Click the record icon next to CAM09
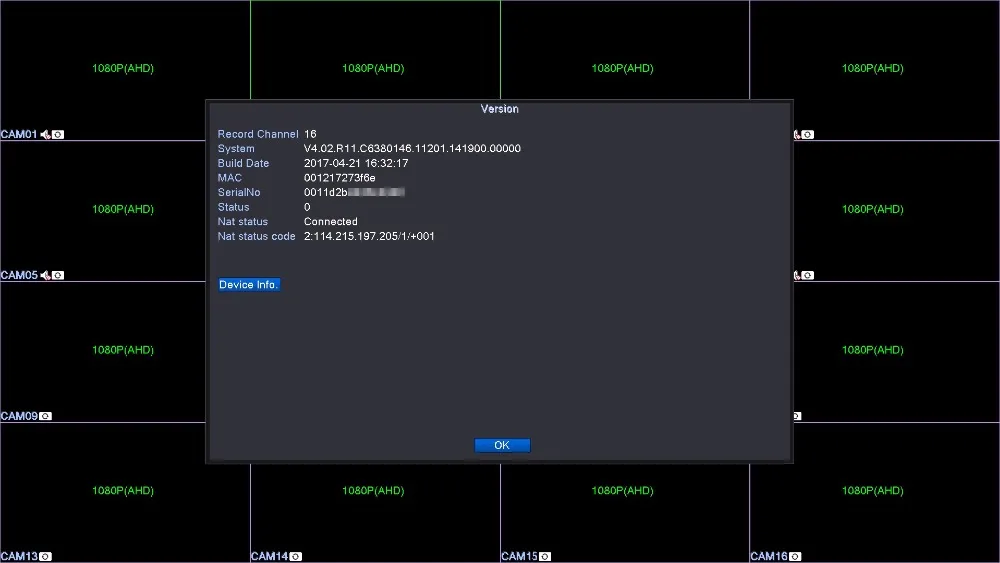Image resolution: width=1000 pixels, height=563 pixels. [x=45, y=416]
